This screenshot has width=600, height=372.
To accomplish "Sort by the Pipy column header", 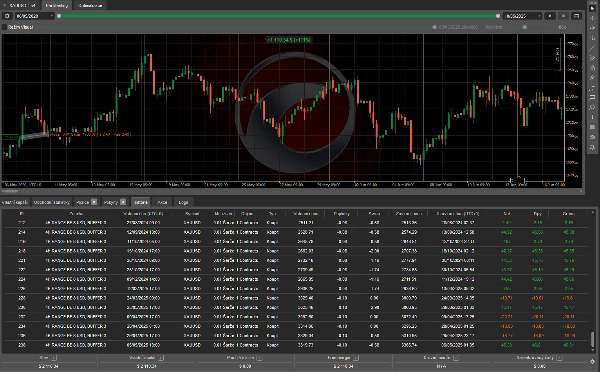I will [x=537, y=214].
